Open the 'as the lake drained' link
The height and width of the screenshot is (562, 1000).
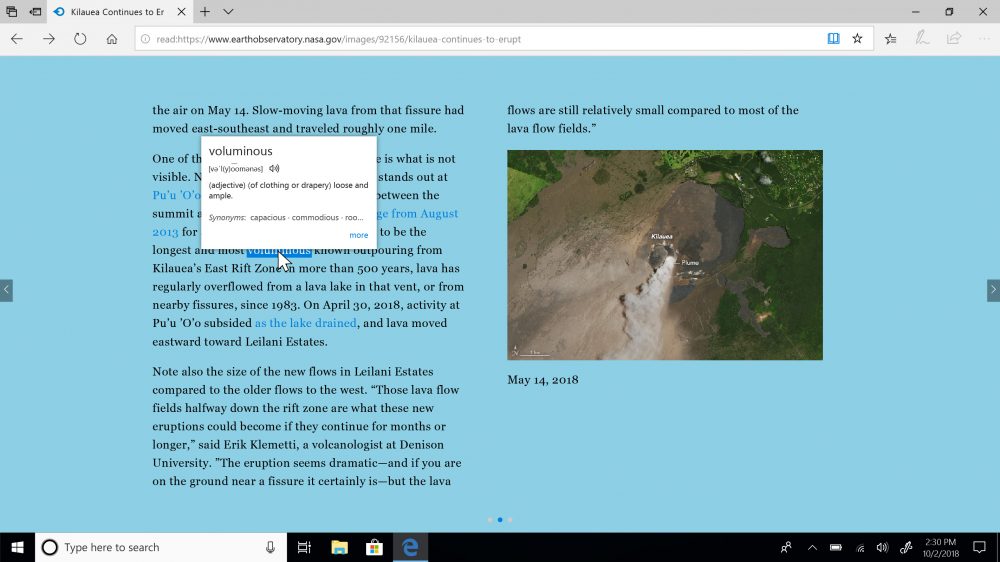tap(305, 323)
